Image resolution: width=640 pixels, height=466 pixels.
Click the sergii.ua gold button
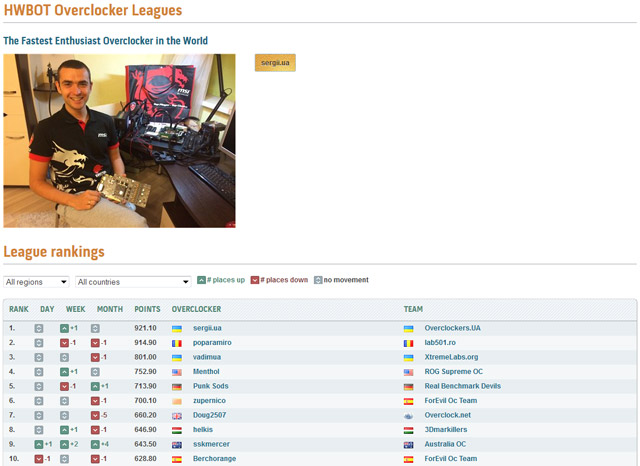click(x=275, y=63)
